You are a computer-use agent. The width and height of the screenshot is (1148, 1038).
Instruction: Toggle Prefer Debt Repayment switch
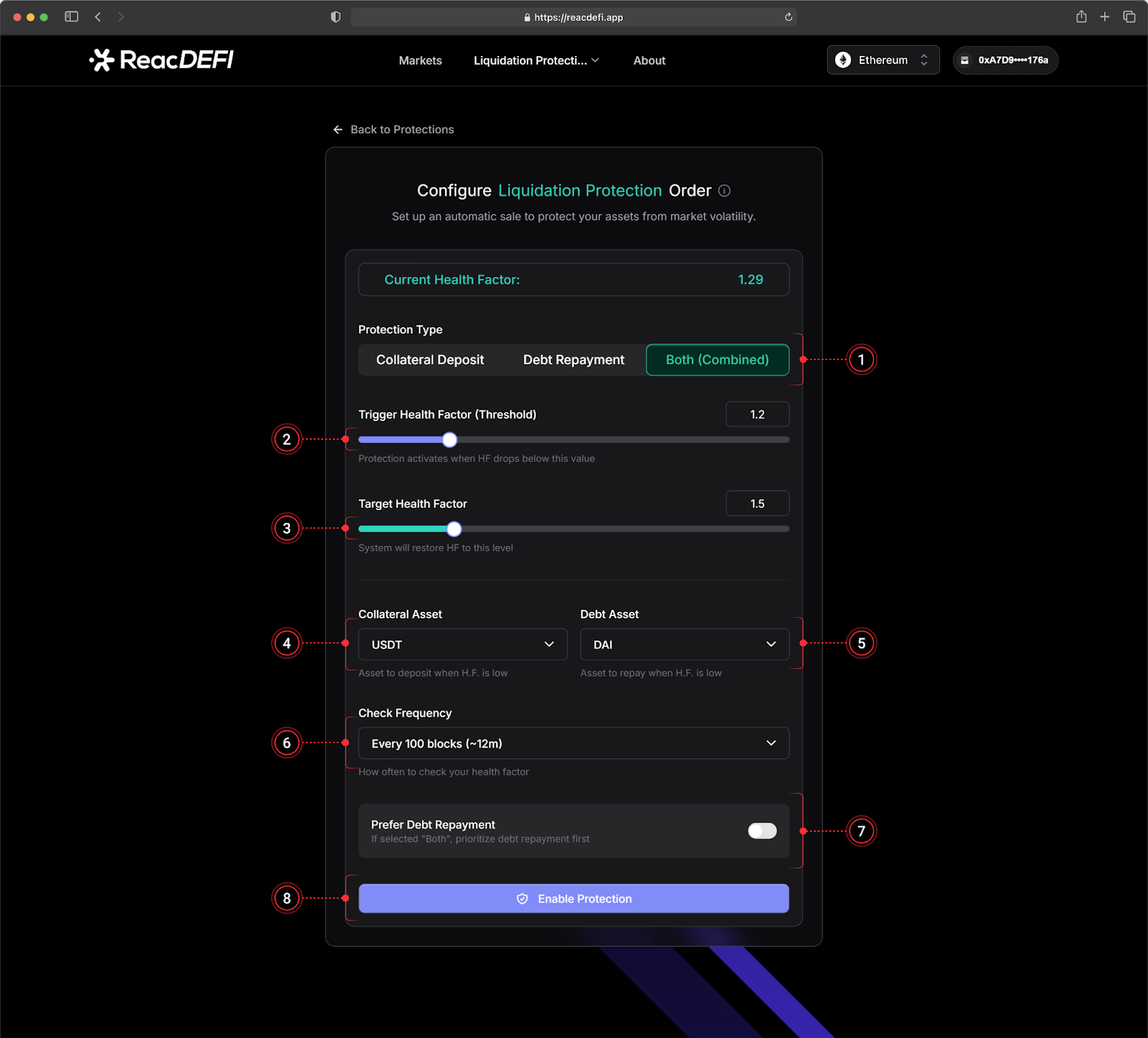761,831
